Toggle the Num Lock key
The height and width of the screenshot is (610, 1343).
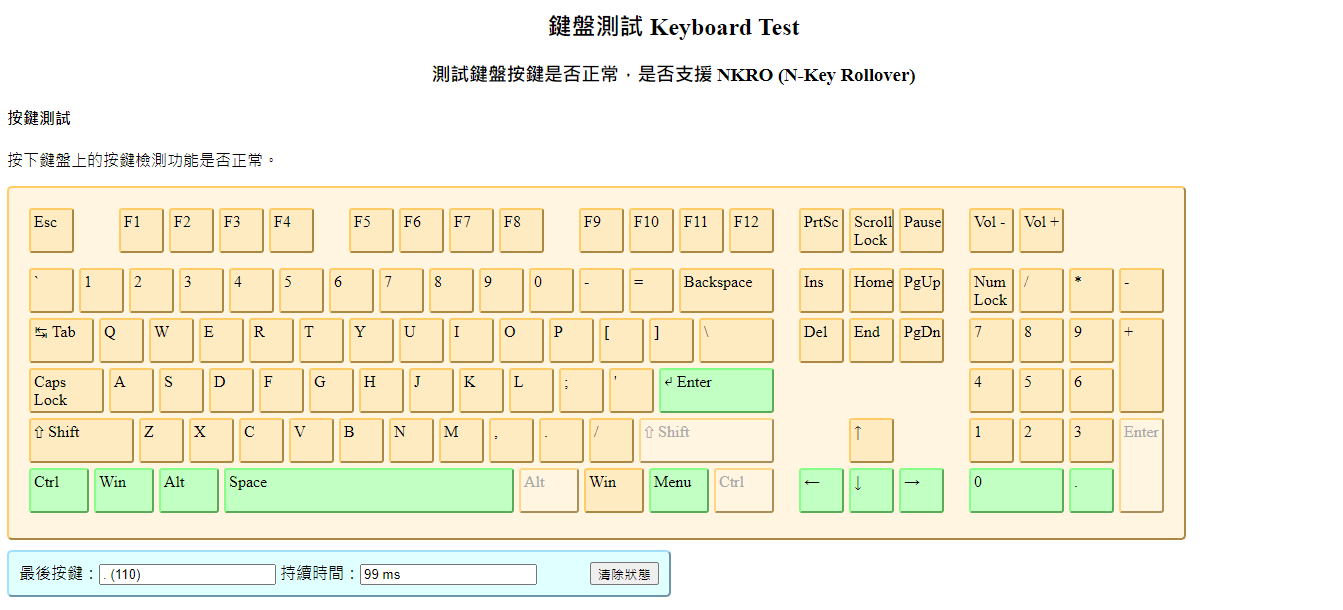coord(991,290)
